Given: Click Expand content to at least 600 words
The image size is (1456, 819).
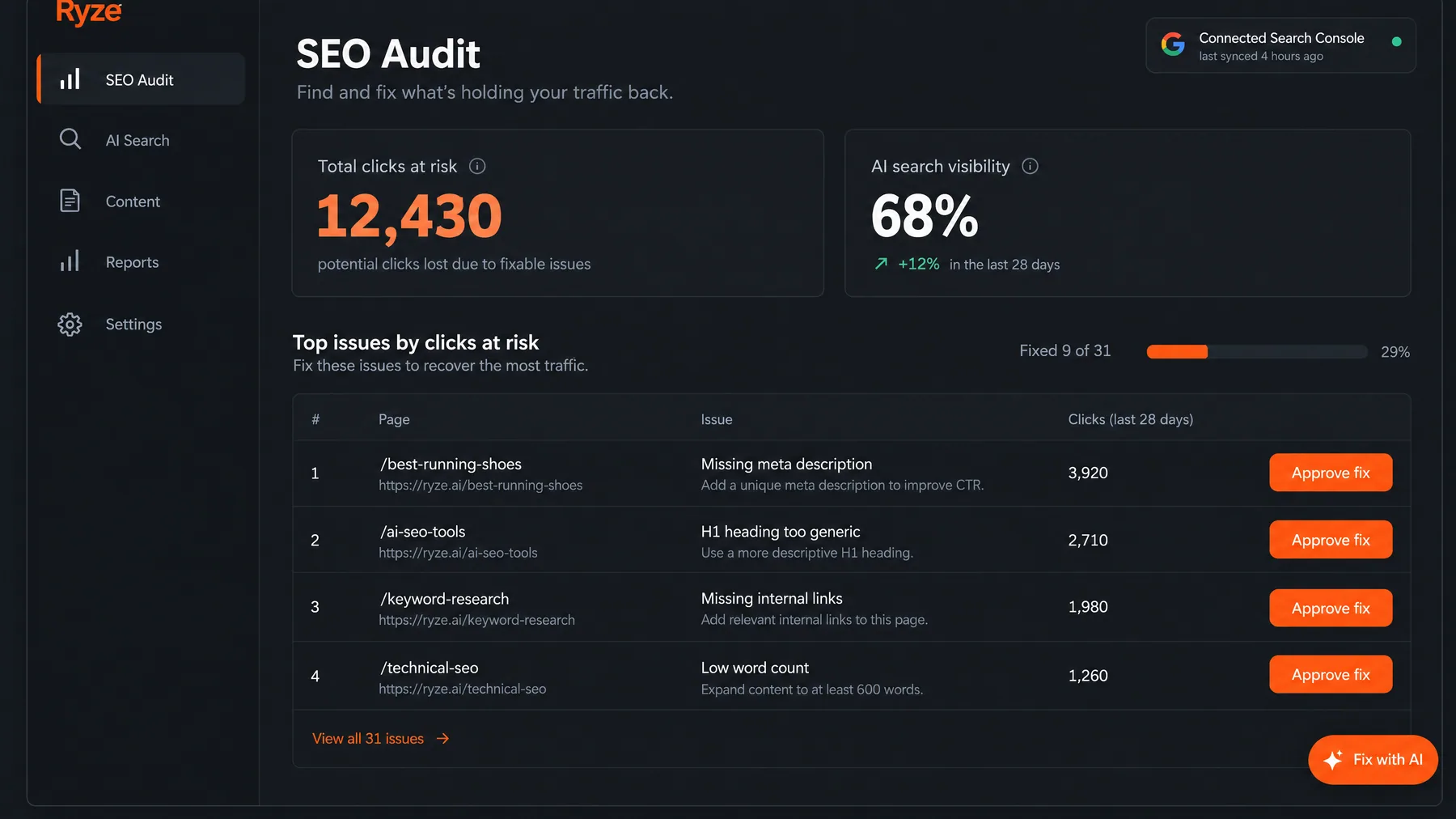Looking at the screenshot, I should coord(812,690).
